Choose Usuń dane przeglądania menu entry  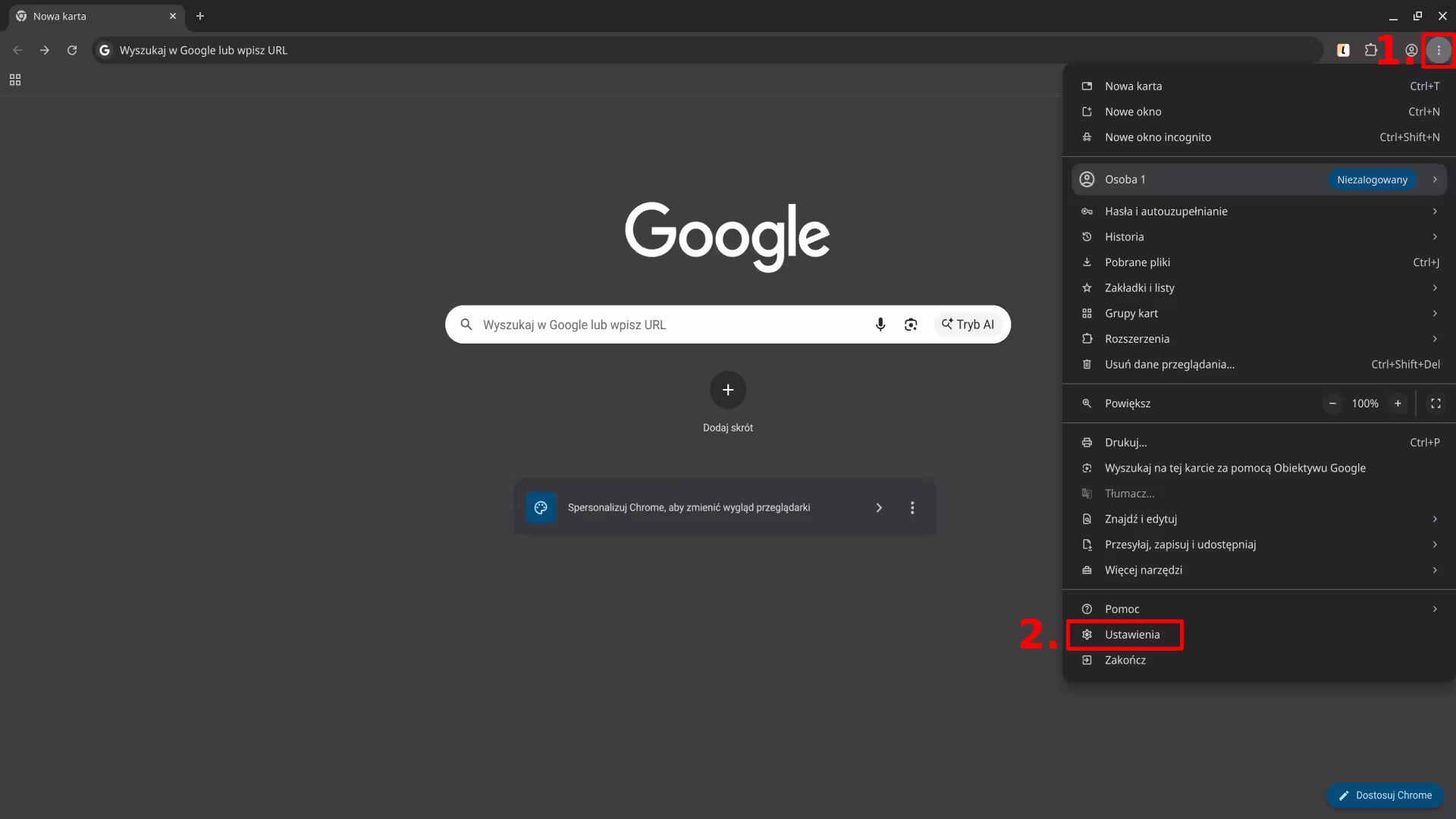pos(1259,365)
